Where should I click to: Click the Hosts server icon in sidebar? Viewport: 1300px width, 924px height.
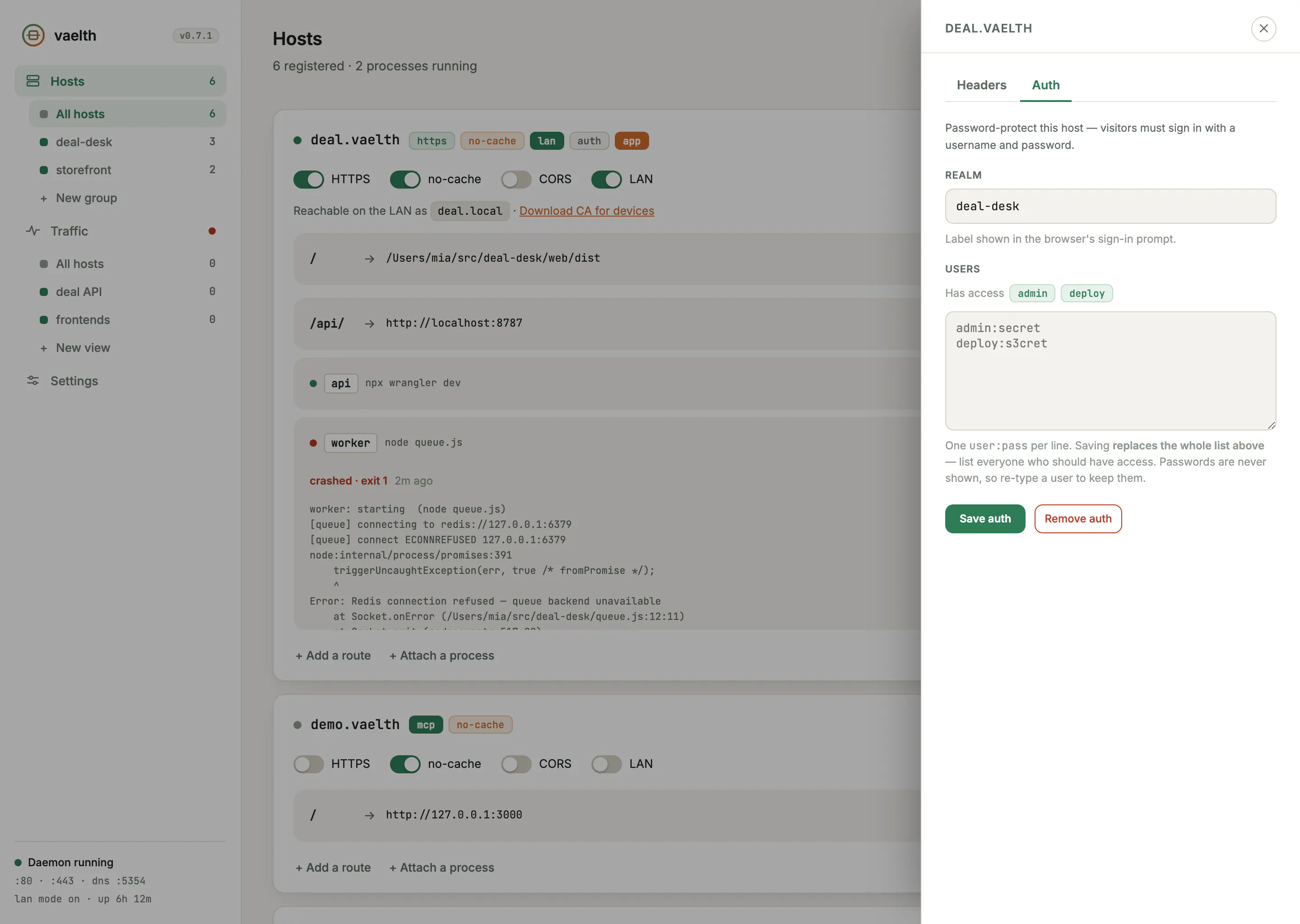[x=33, y=81]
